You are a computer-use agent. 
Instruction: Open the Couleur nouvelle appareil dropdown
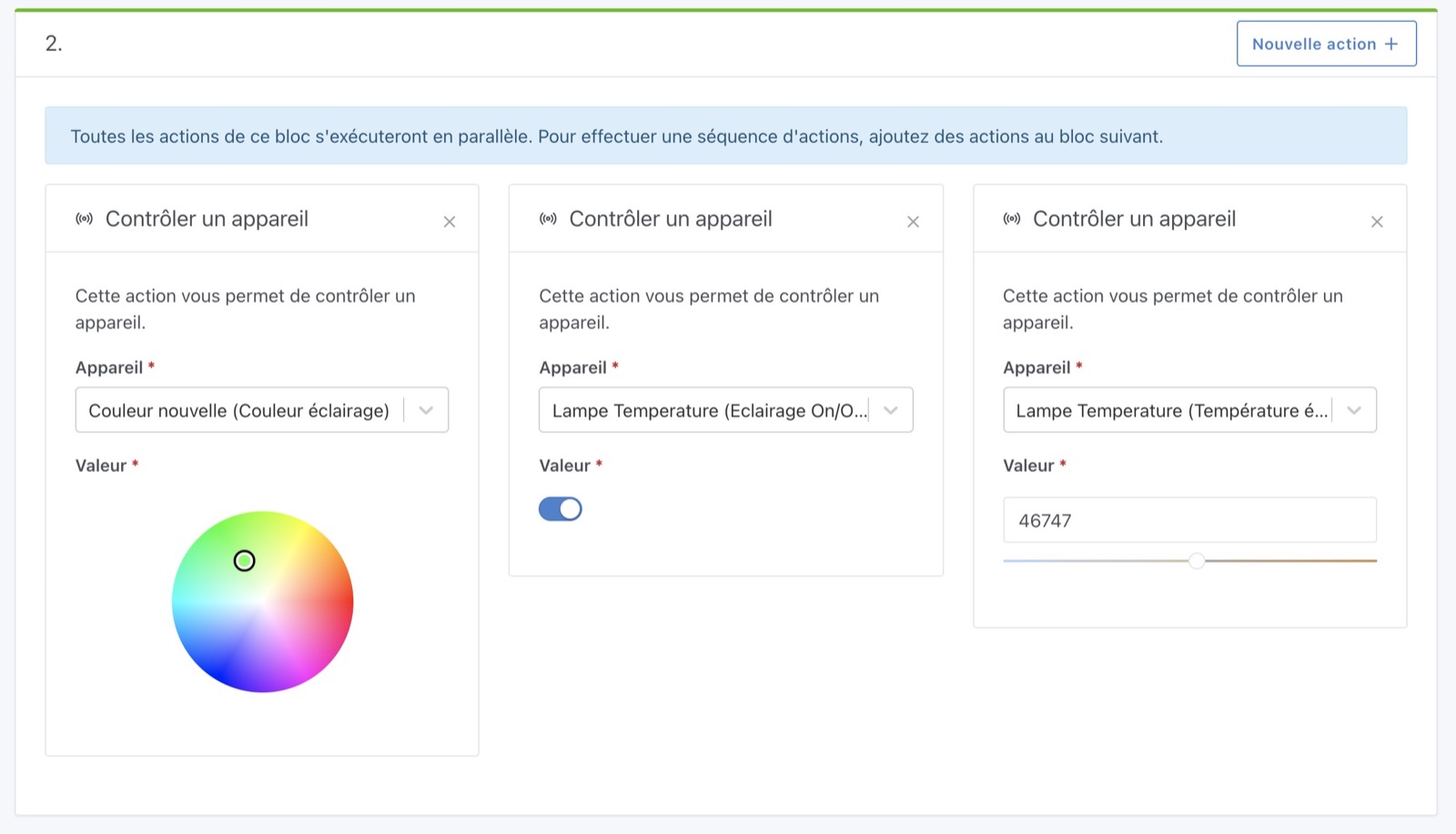point(424,410)
